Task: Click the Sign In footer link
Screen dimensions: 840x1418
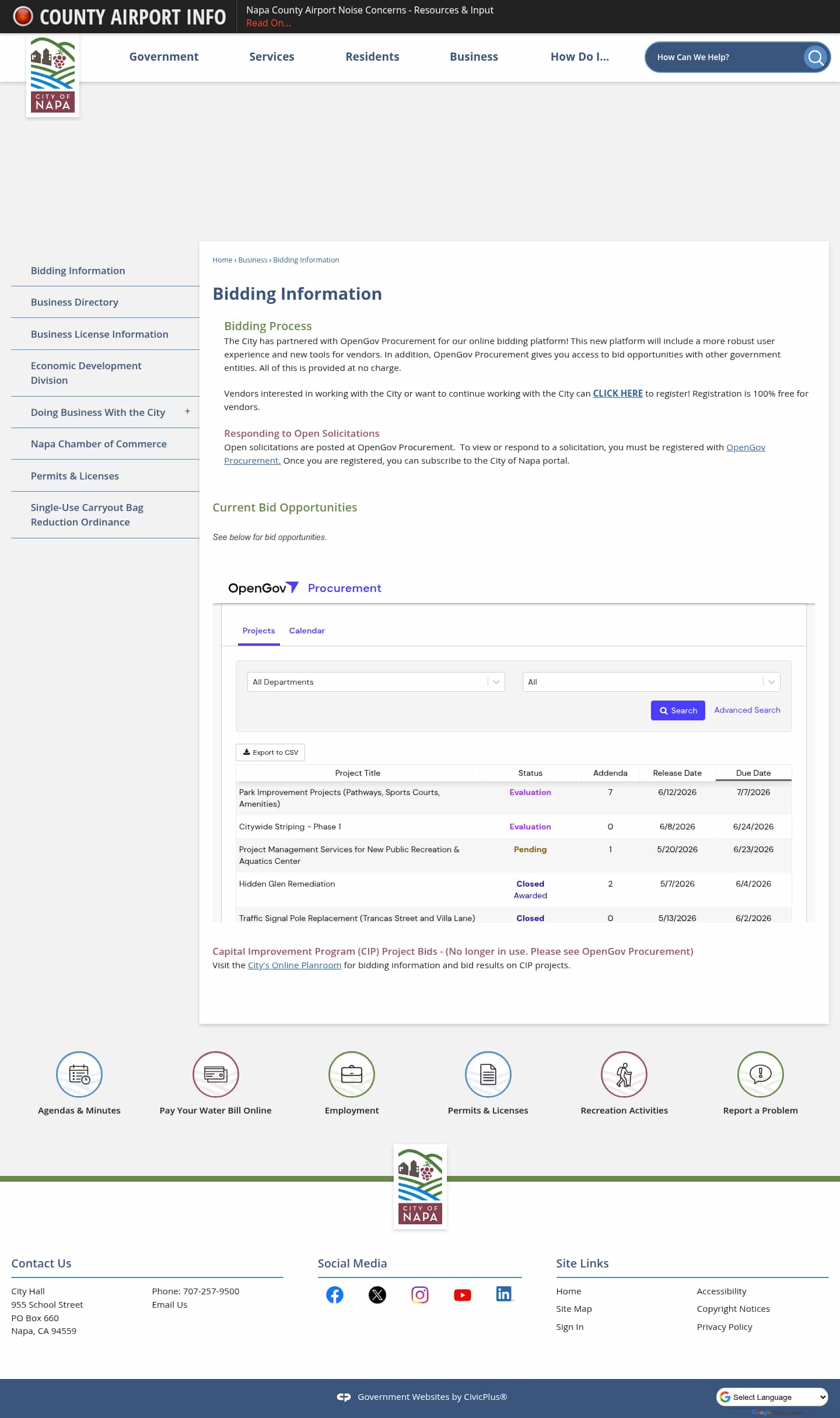Action: click(x=570, y=1327)
